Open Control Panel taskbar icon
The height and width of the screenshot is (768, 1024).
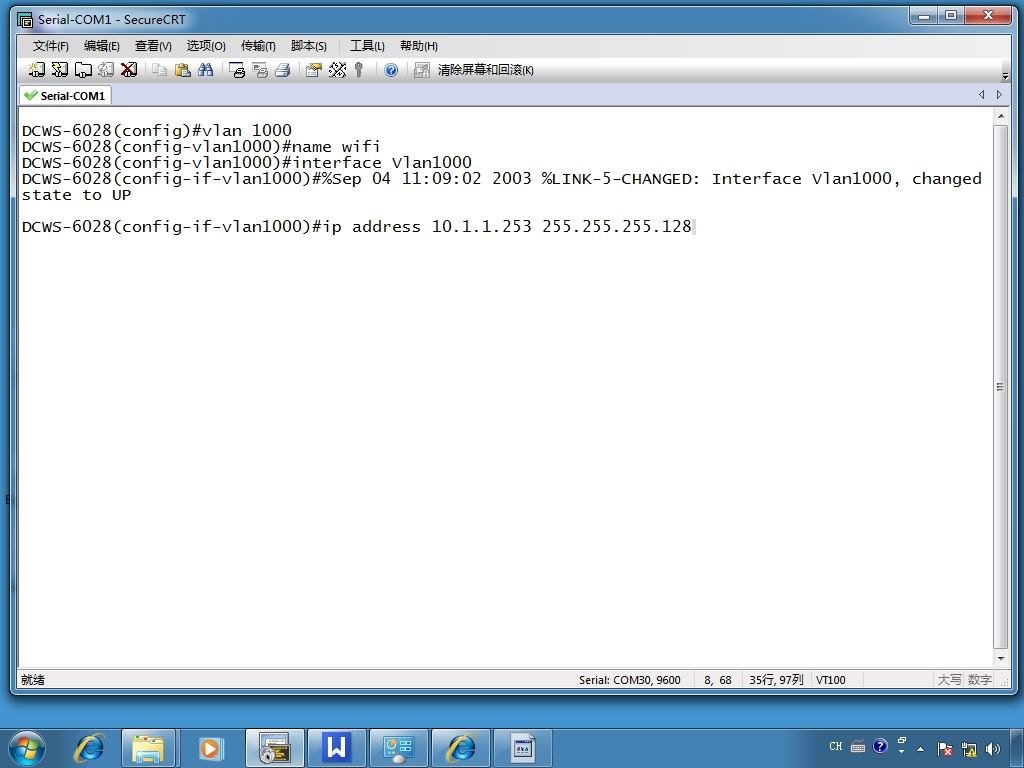pos(398,748)
